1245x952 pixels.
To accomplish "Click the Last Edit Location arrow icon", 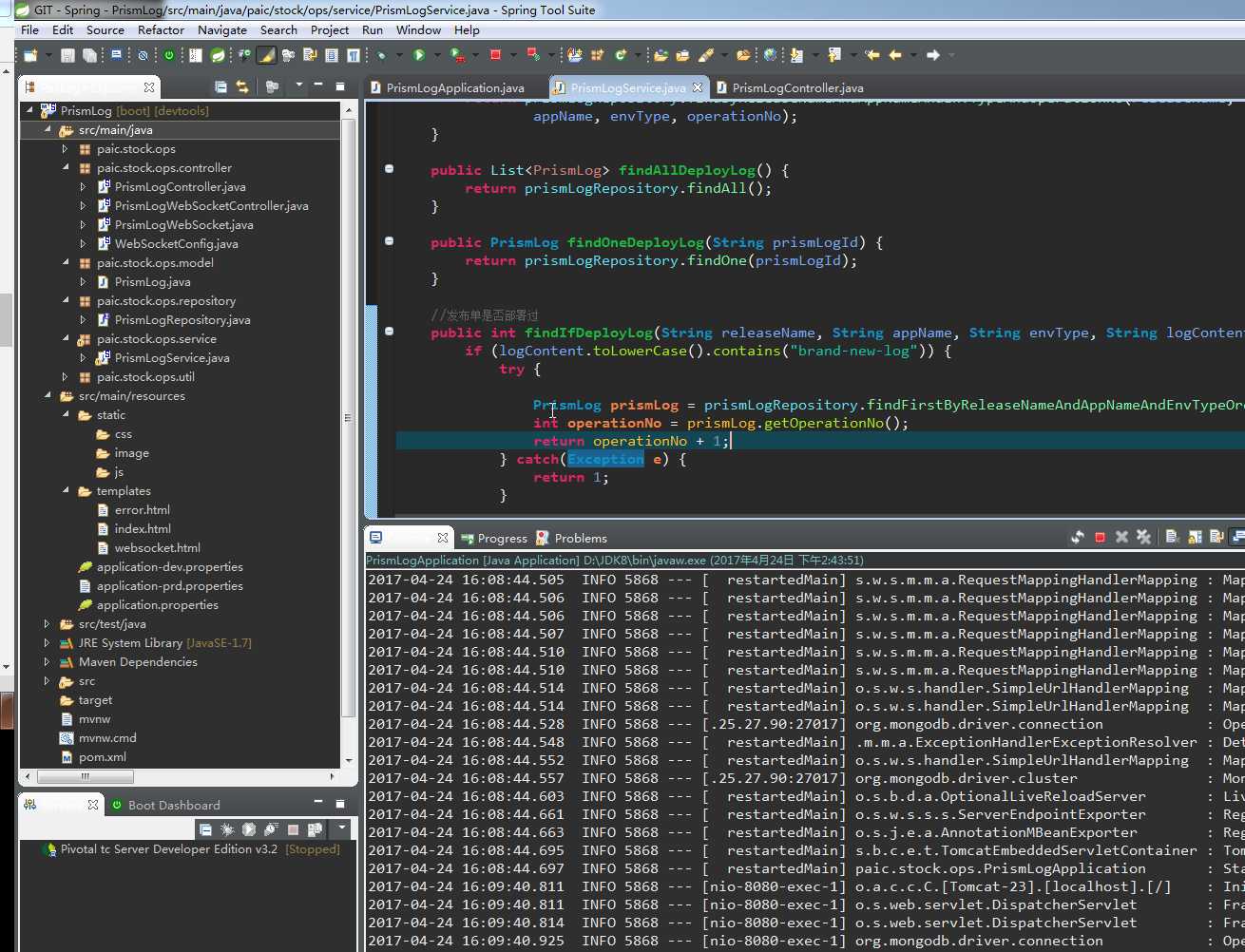I will point(872,55).
